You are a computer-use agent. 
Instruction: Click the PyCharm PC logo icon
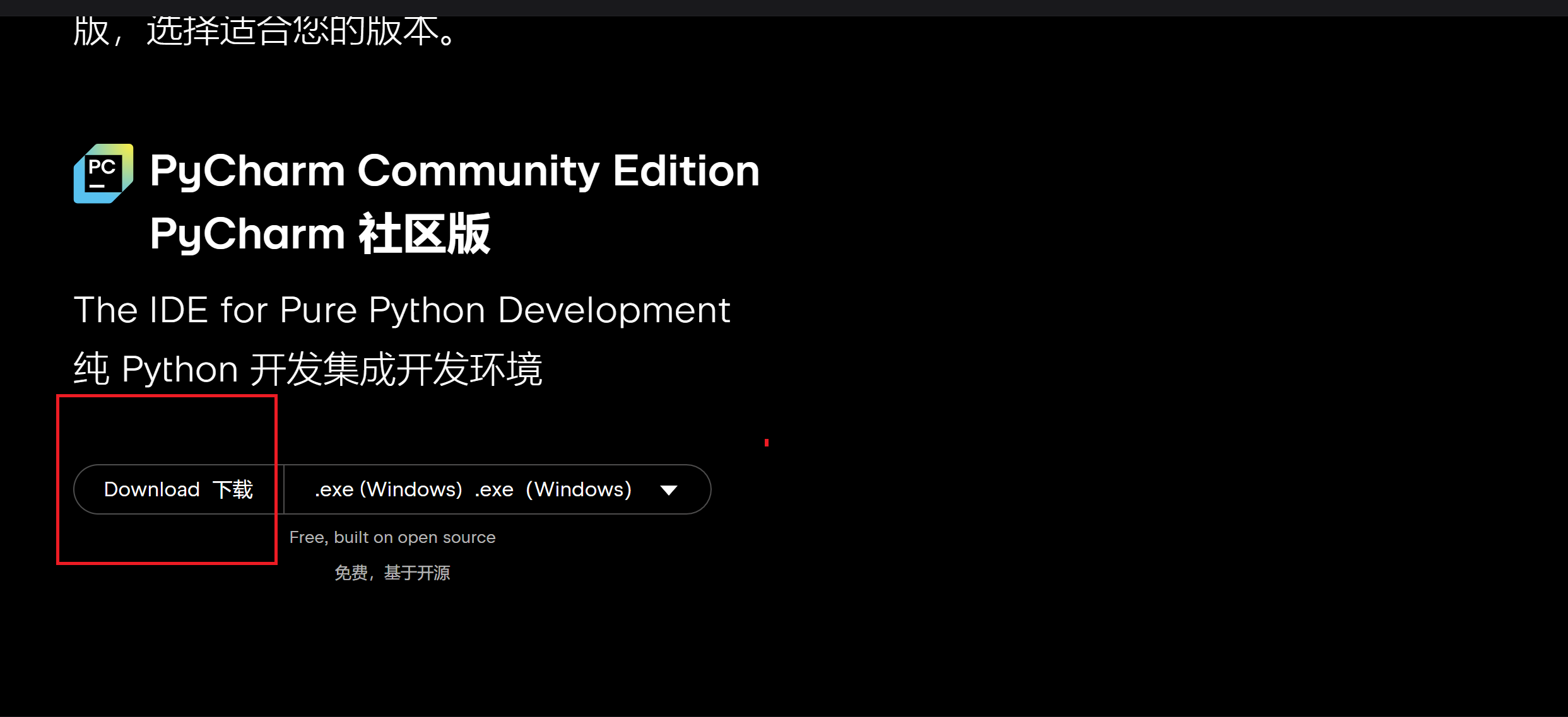(x=103, y=173)
